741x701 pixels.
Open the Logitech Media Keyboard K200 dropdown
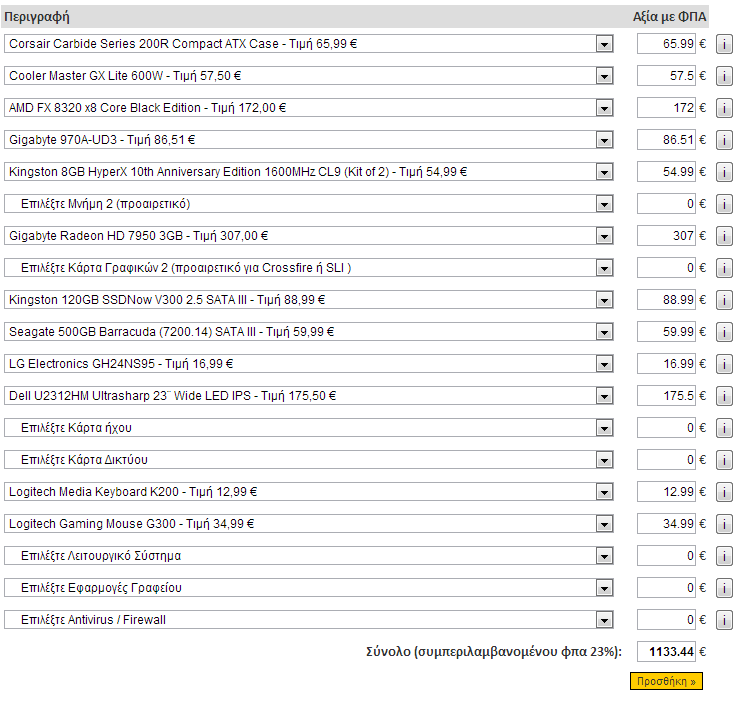point(309,492)
